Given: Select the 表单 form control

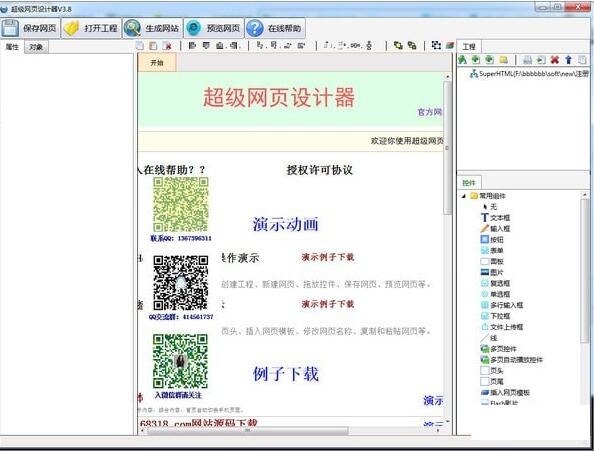Looking at the screenshot, I should click(492, 250).
